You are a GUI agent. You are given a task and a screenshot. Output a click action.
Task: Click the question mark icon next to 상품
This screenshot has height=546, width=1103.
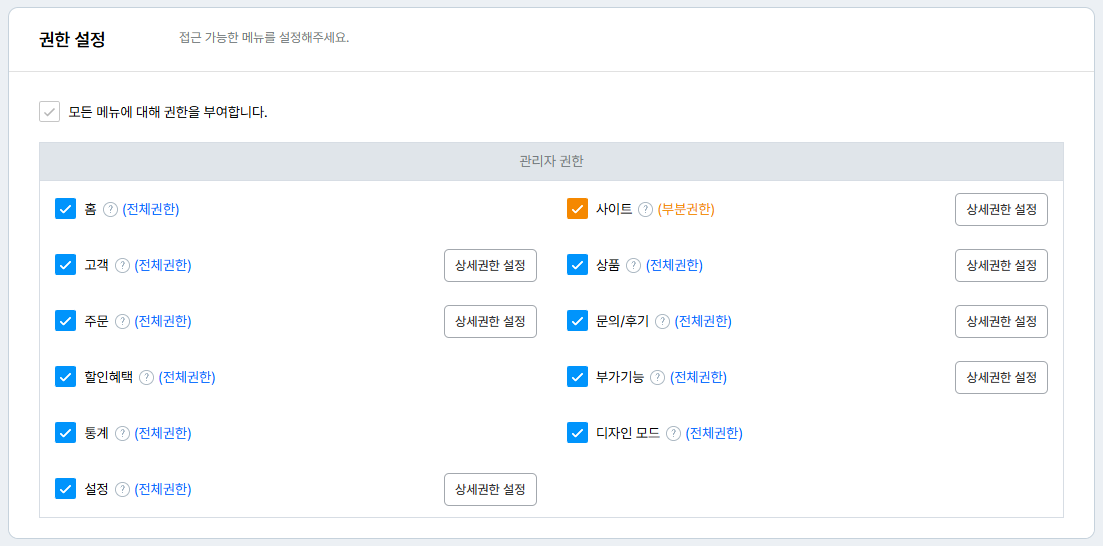click(x=634, y=265)
